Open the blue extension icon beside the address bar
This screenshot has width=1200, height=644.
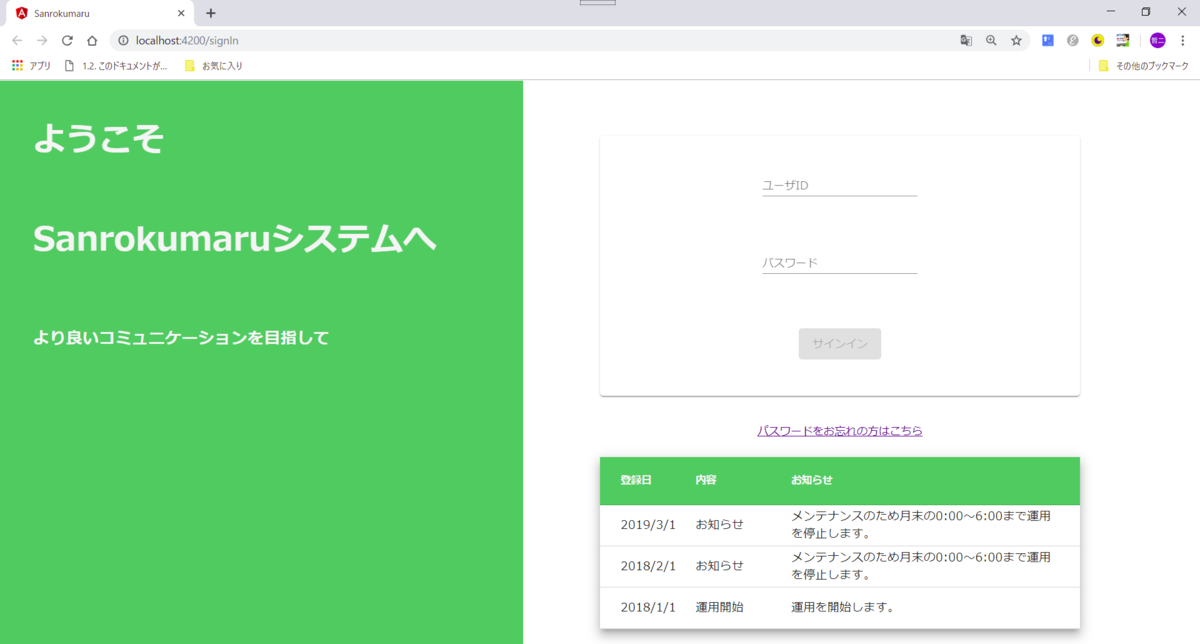(1047, 40)
